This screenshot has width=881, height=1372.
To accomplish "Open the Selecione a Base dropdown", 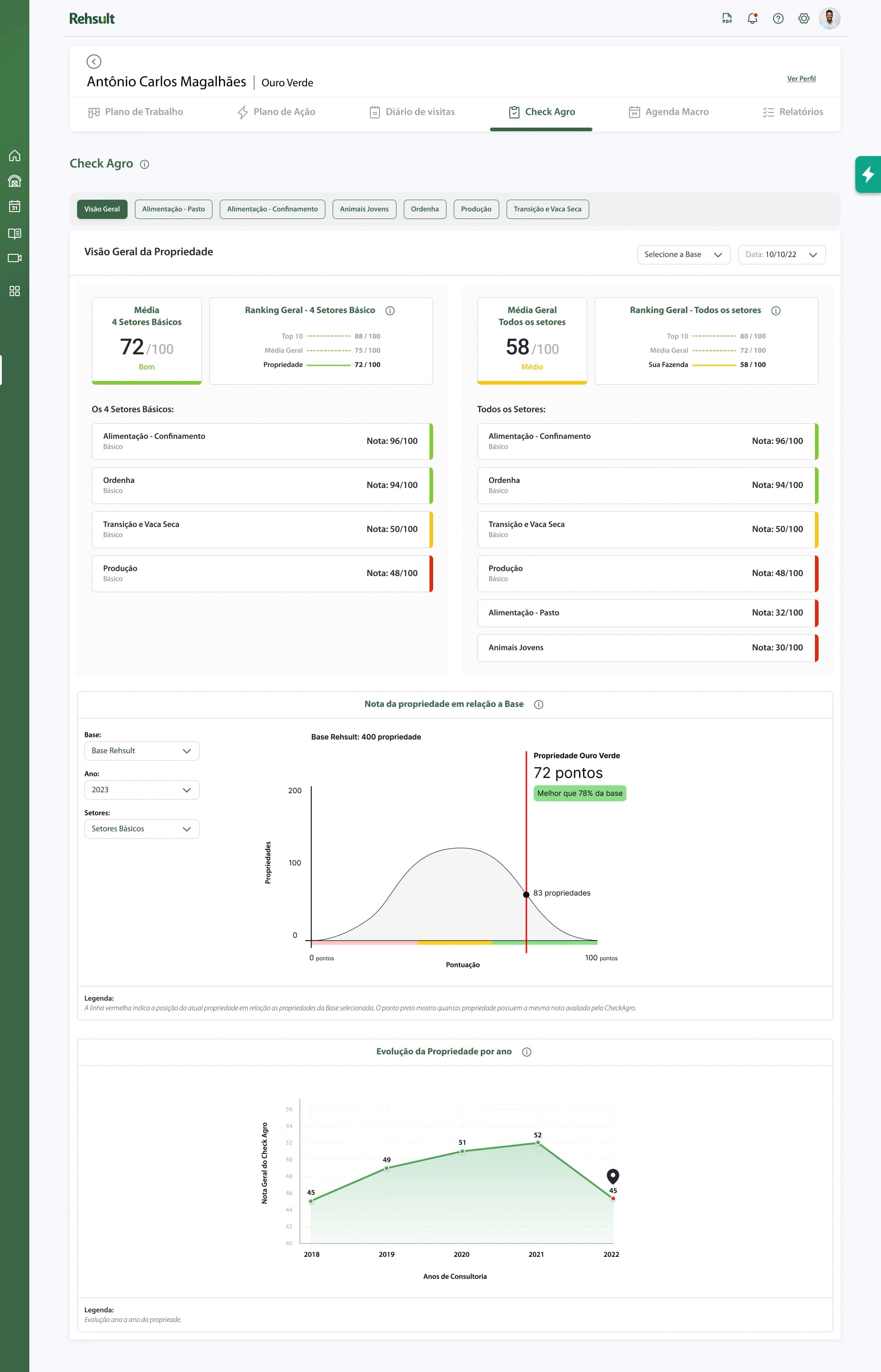I will point(684,255).
